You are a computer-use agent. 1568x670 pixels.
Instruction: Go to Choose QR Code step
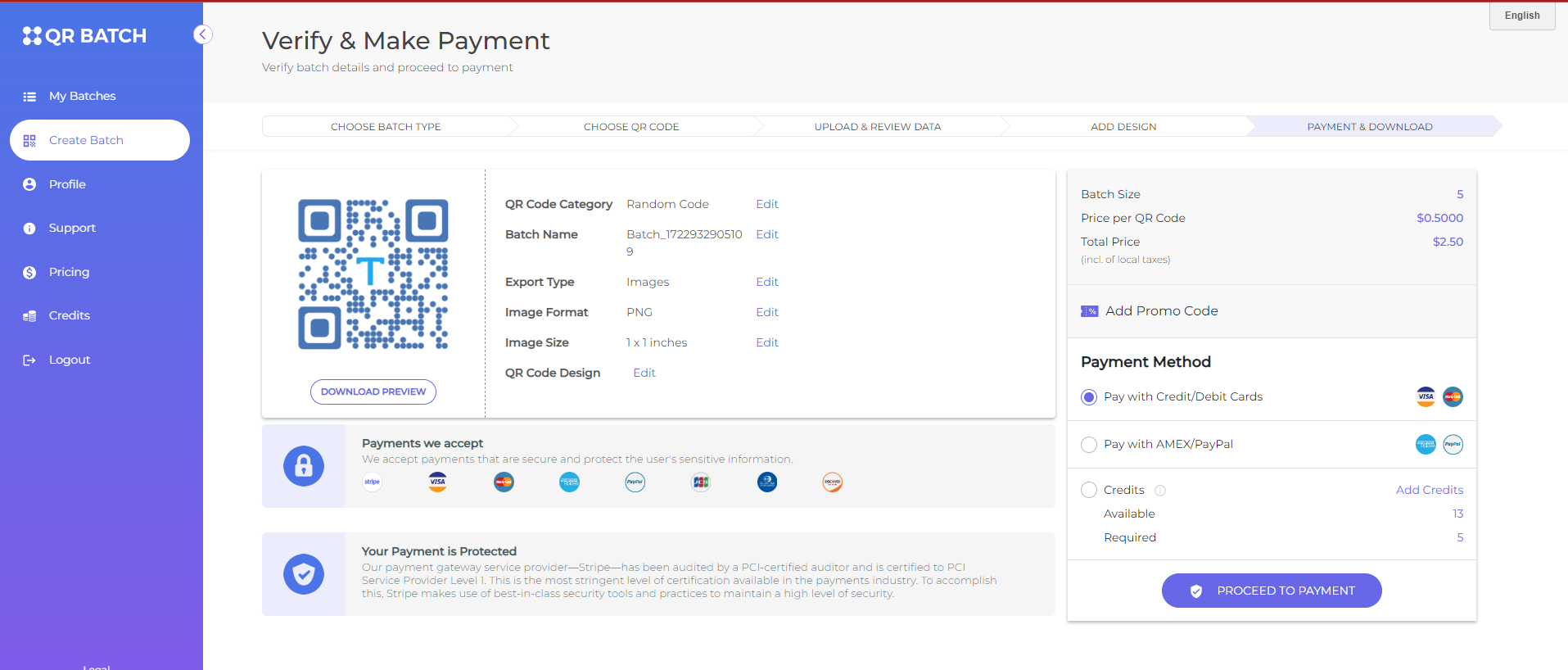pyautogui.click(x=631, y=126)
